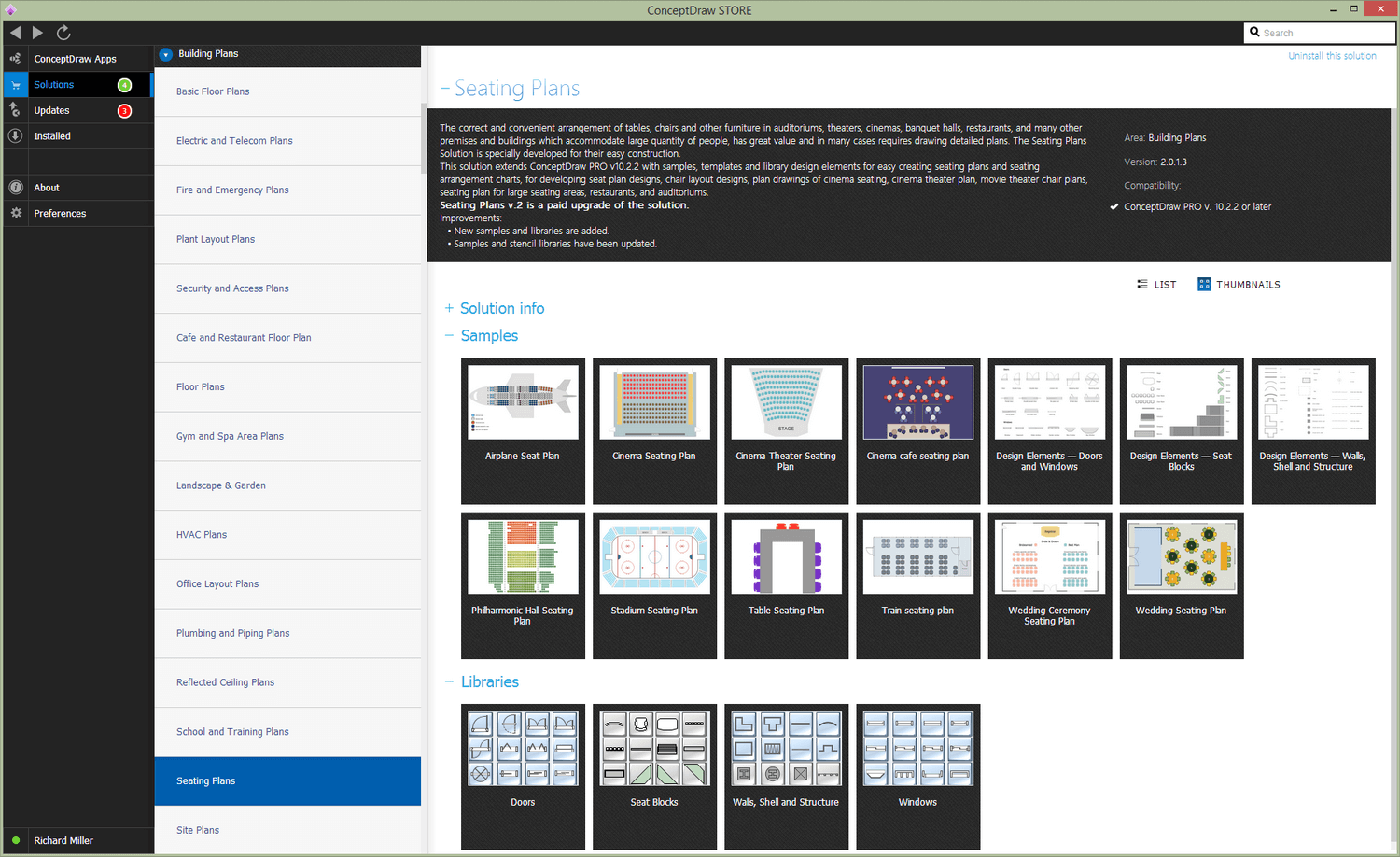Open Cinema Seating Plan sample
This screenshot has width=1400, height=857.
click(x=654, y=431)
